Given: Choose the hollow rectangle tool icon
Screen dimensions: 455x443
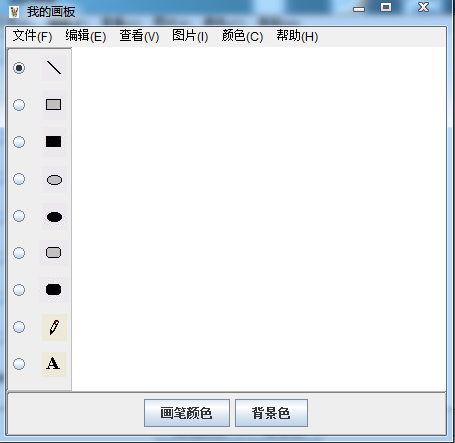Looking at the screenshot, I should [54, 105].
